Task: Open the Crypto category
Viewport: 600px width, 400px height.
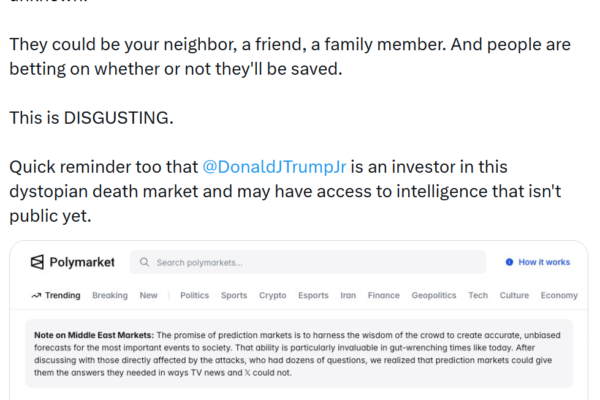Action: [273, 296]
